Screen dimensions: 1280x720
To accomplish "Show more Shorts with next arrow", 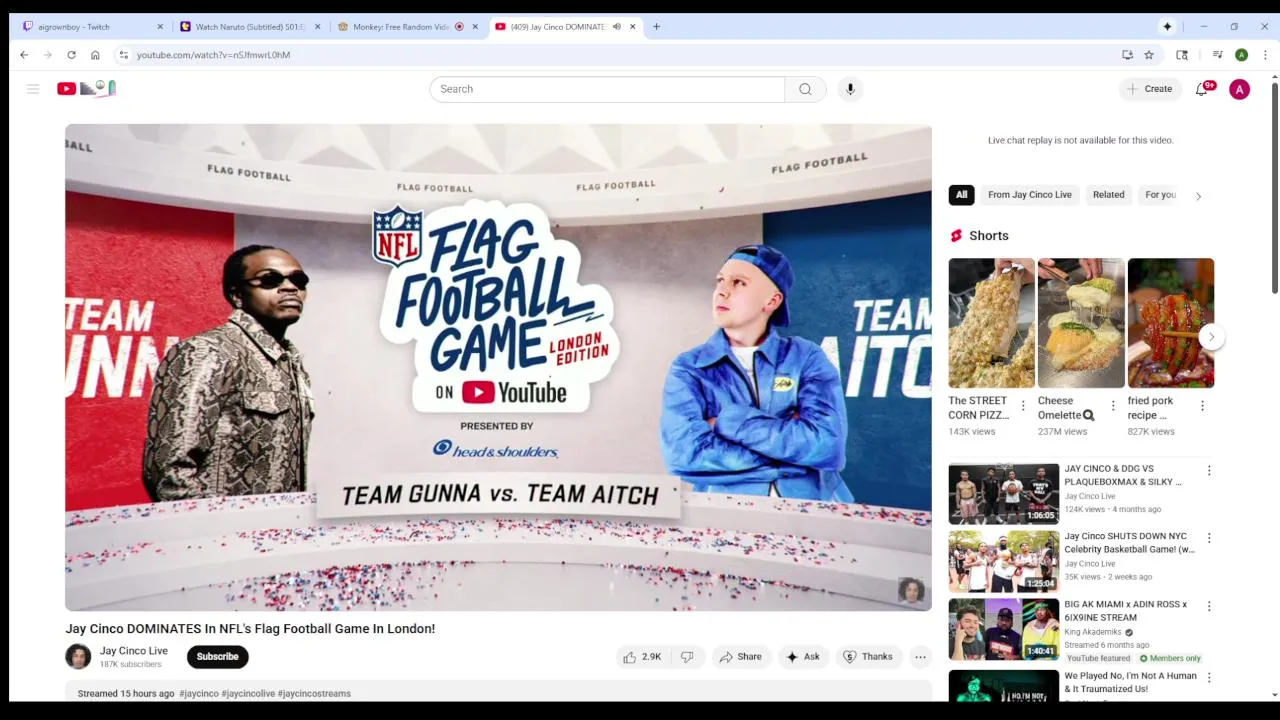I will (x=1211, y=337).
